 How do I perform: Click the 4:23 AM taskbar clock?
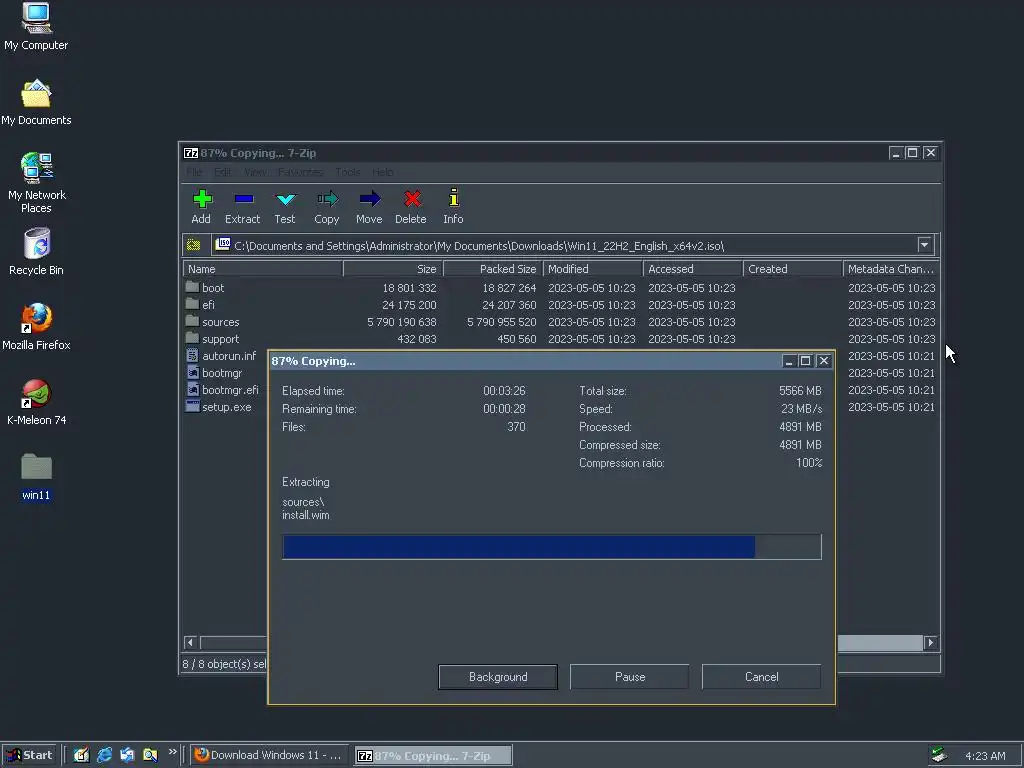pos(985,756)
